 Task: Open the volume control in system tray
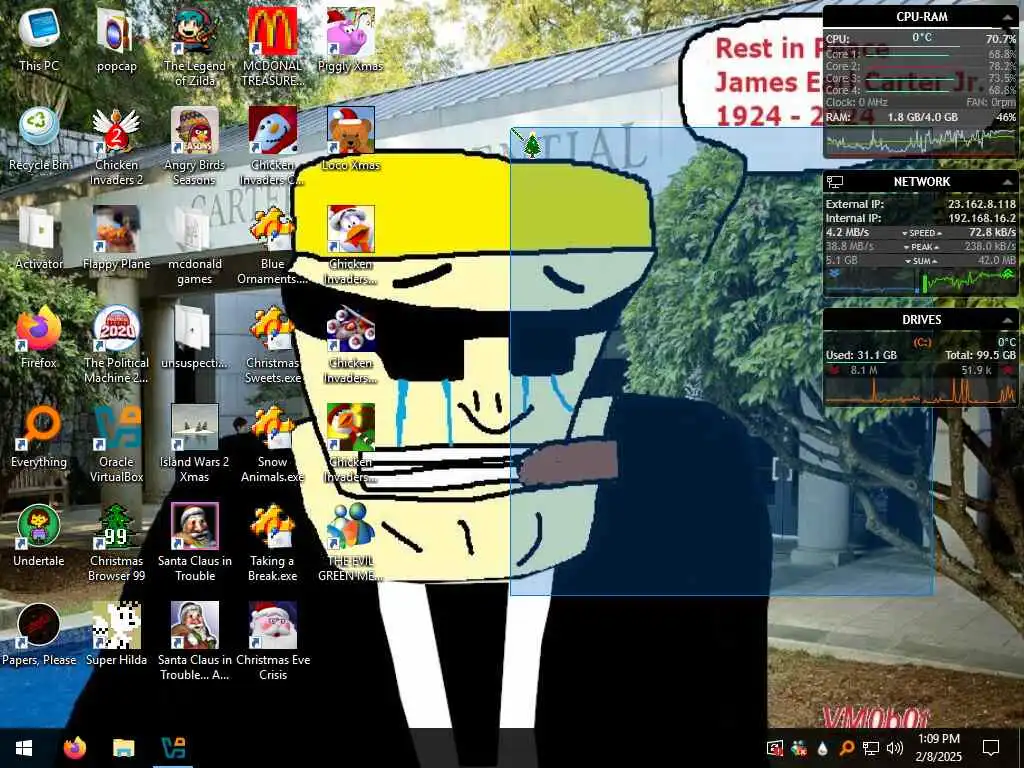tap(895, 748)
